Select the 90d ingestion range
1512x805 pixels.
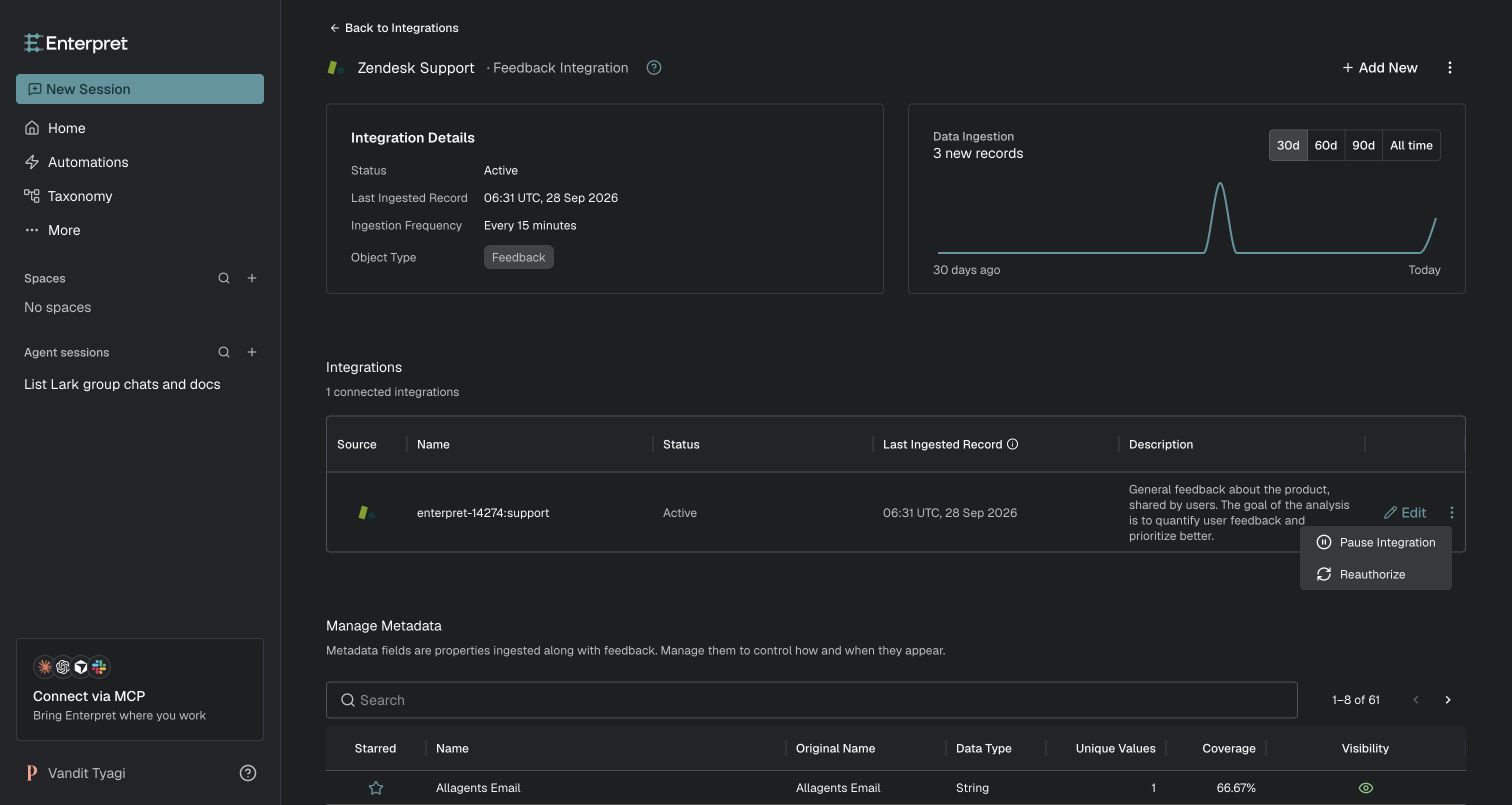(1363, 145)
